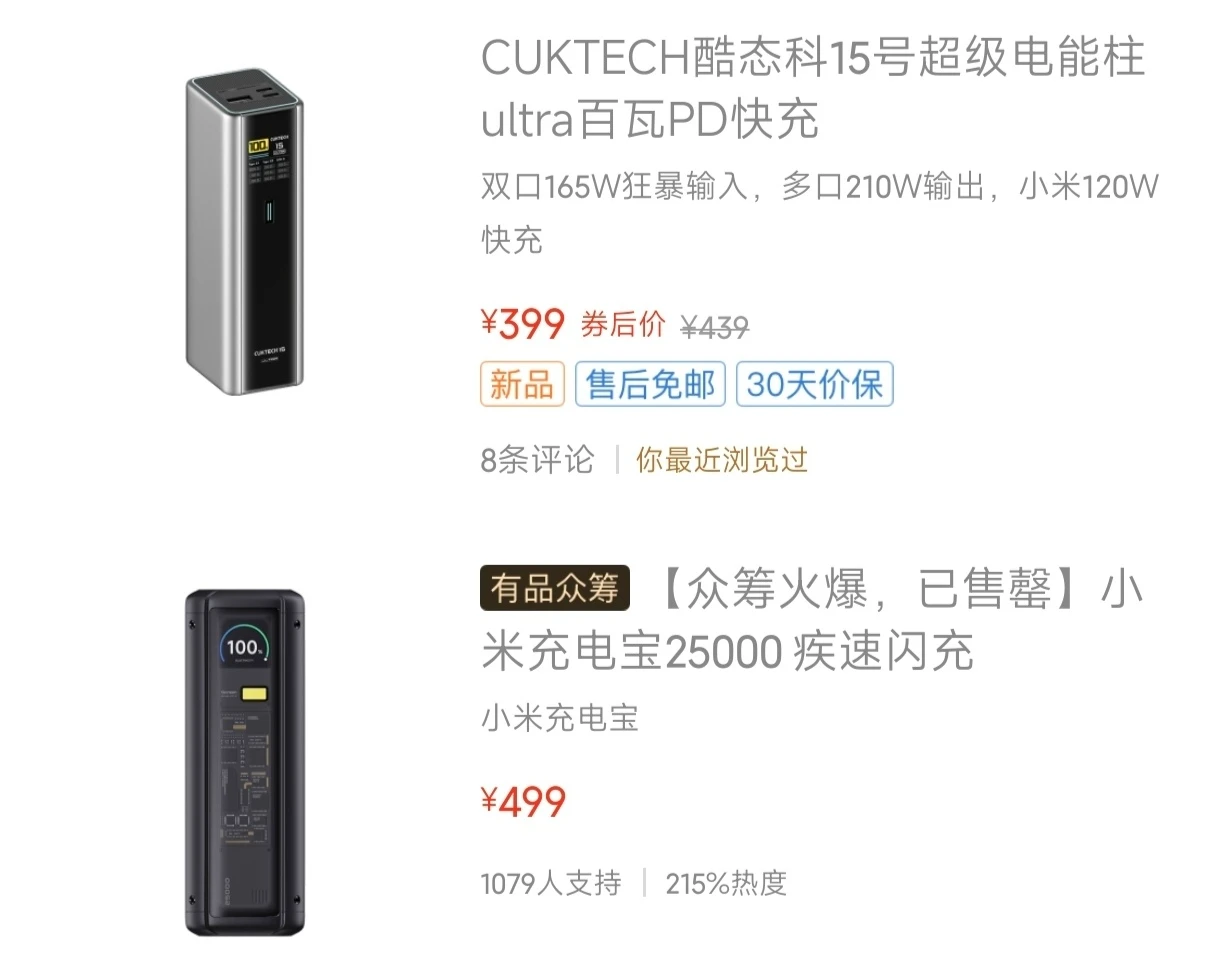The height and width of the screenshot is (975, 1224).
Task: Click the ¥399 discounted price
Action: coord(523,324)
